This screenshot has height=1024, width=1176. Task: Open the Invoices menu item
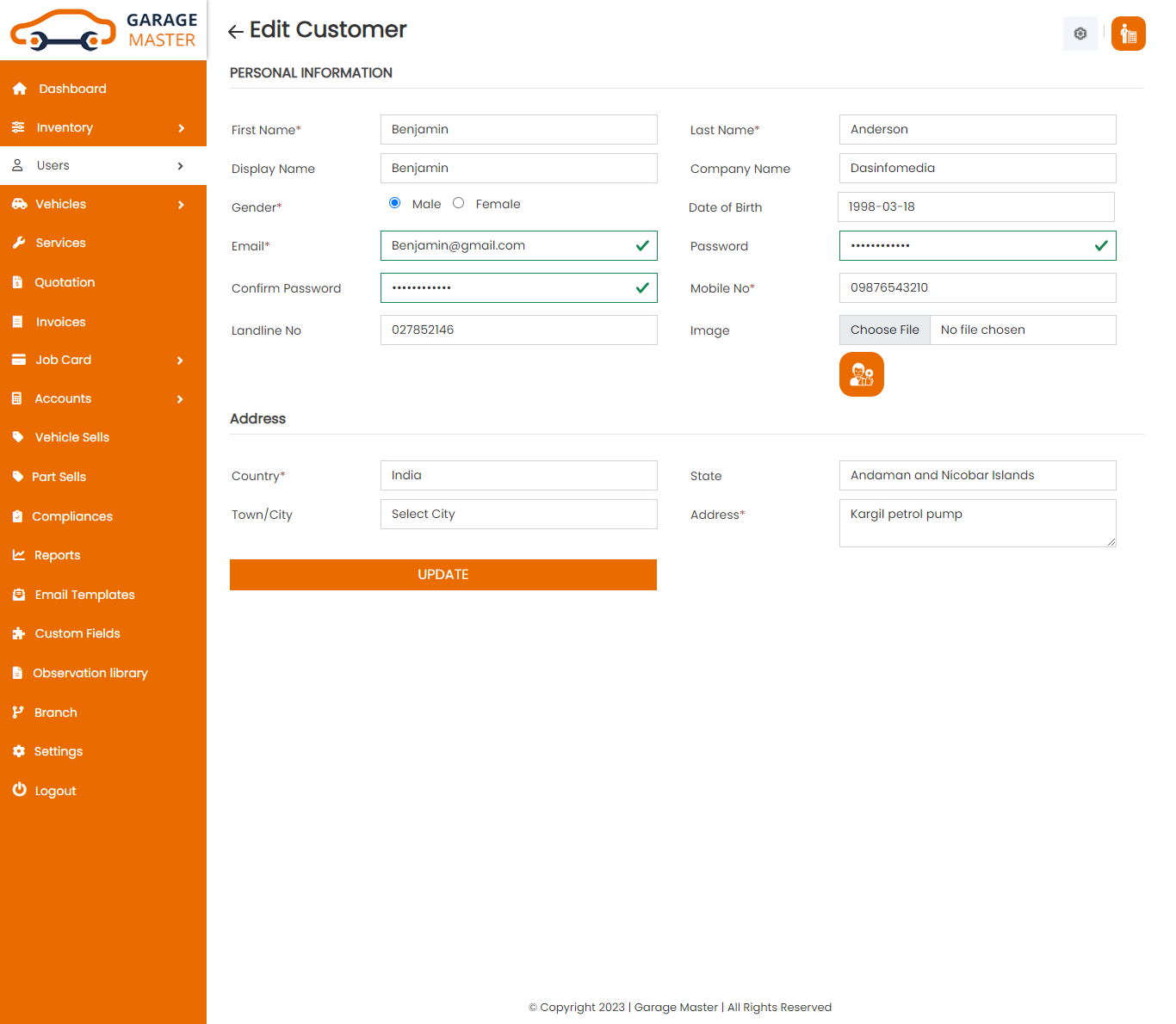(x=60, y=322)
